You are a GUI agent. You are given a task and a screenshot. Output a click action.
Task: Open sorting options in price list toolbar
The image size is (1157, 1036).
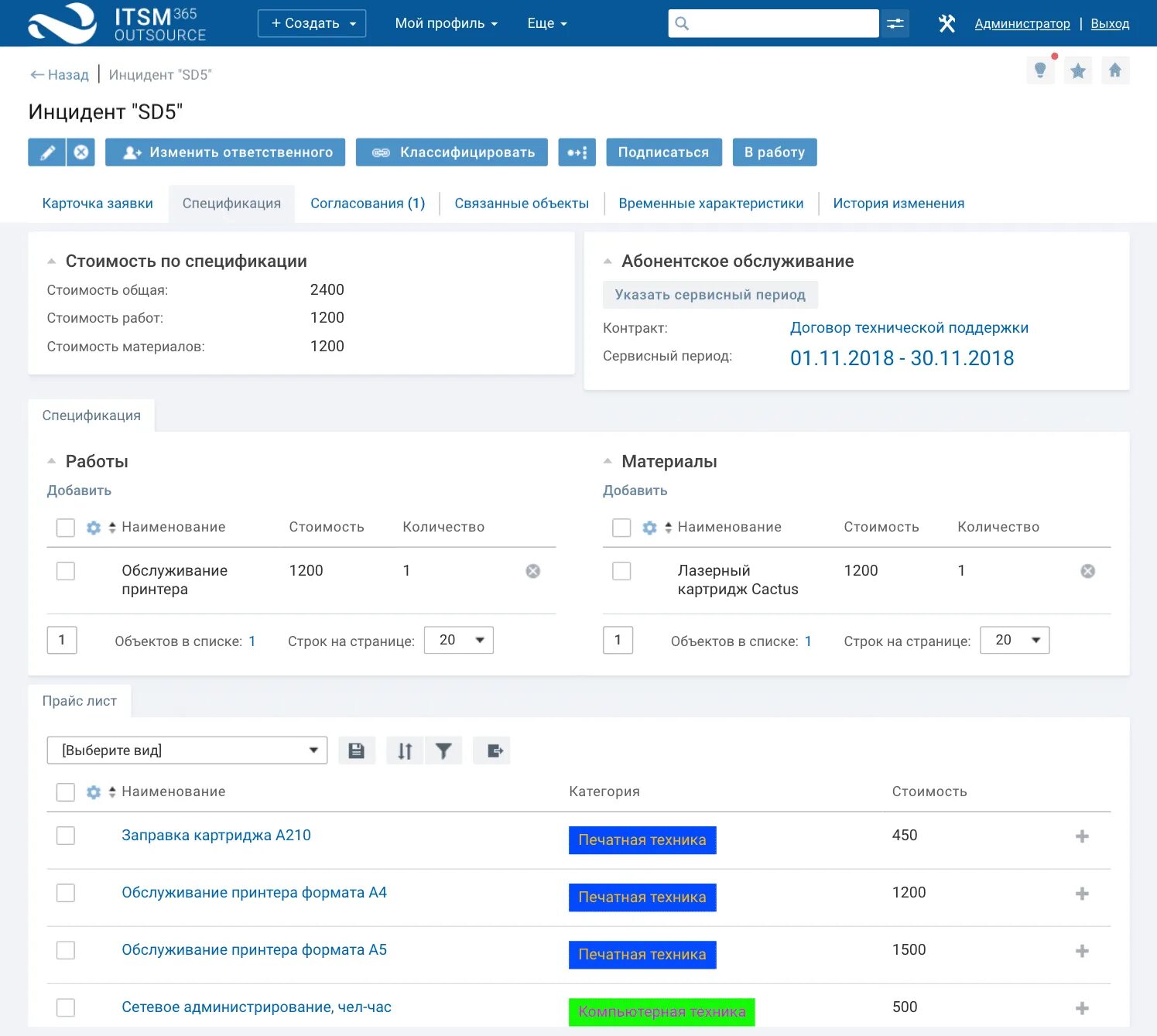tap(404, 750)
